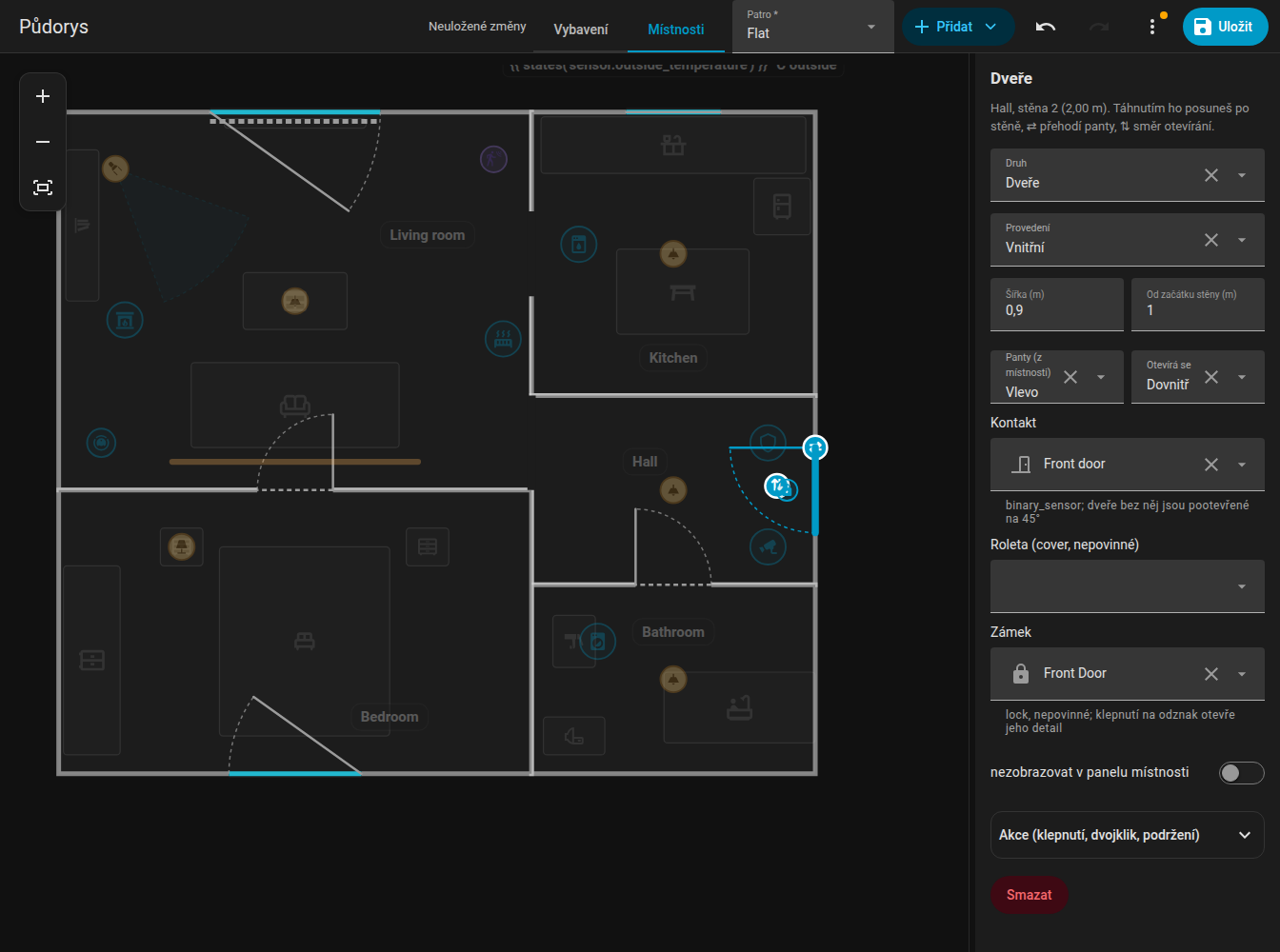
Task: Expand the Akce (klepnutí, dvojklik, podržení) section
Action: (x=1128, y=835)
